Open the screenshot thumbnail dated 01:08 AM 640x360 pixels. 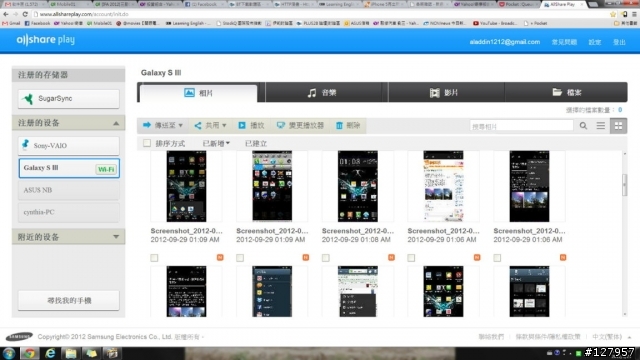(x=358, y=186)
